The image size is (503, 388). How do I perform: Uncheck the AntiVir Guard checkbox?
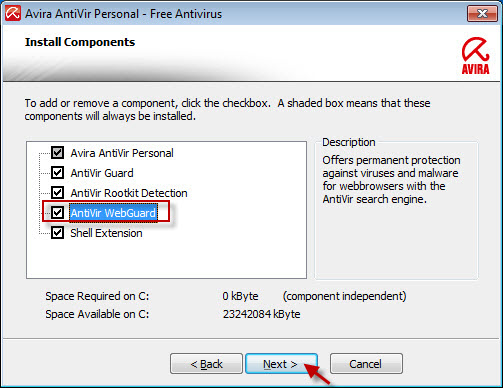[x=57, y=173]
